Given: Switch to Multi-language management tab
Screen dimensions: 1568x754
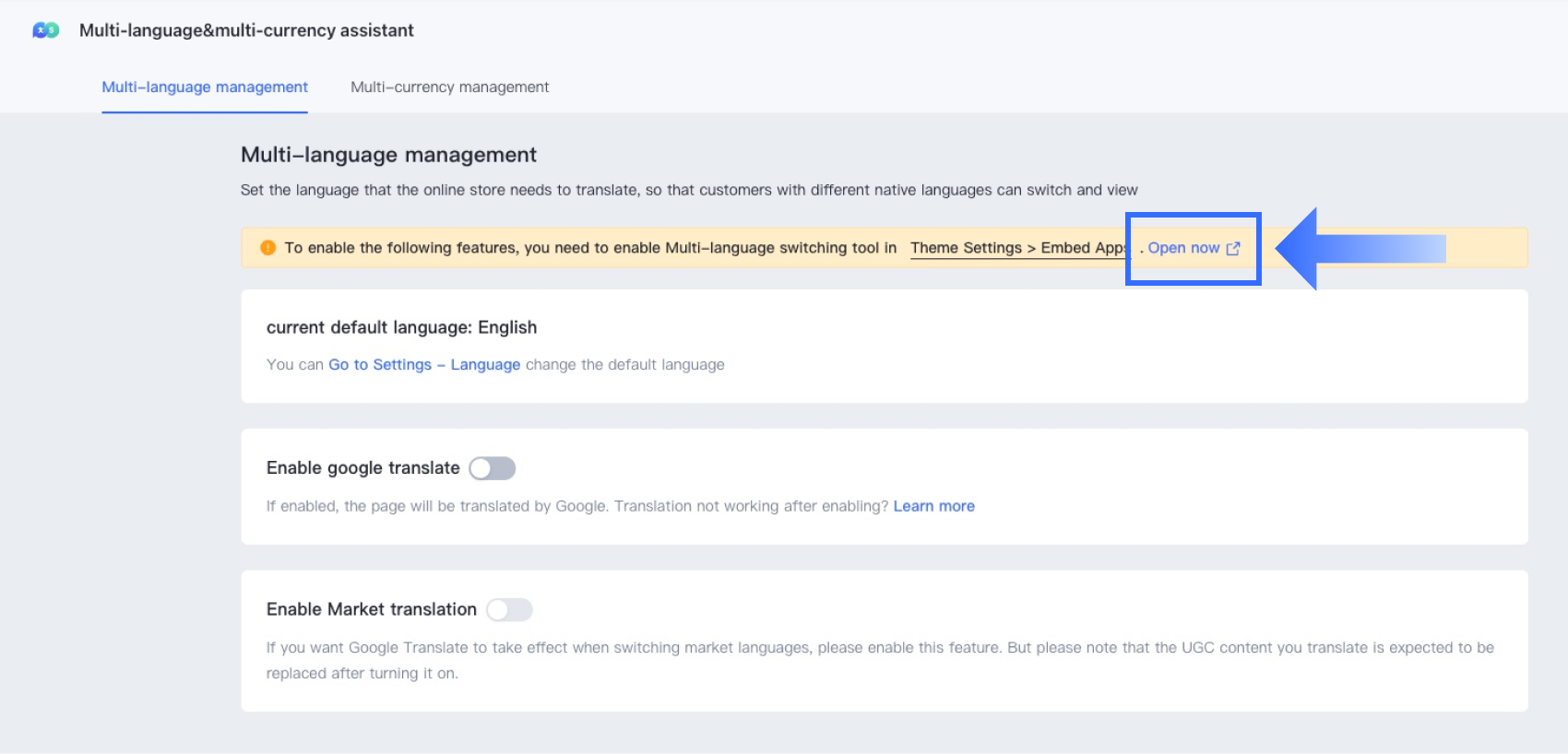Looking at the screenshot, I should click(x=205, y=88).
